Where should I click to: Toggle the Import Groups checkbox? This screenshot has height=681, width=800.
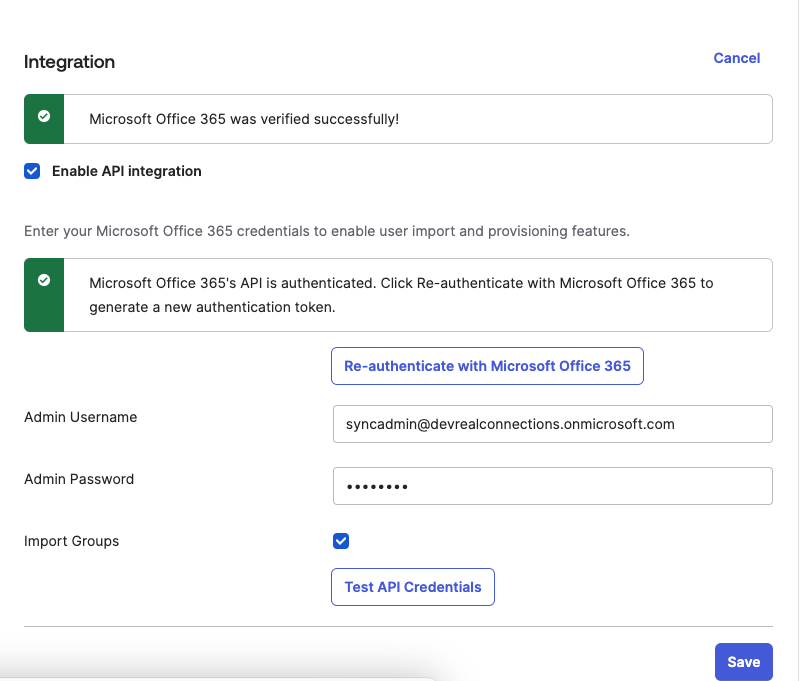click(x=341, y=541)
